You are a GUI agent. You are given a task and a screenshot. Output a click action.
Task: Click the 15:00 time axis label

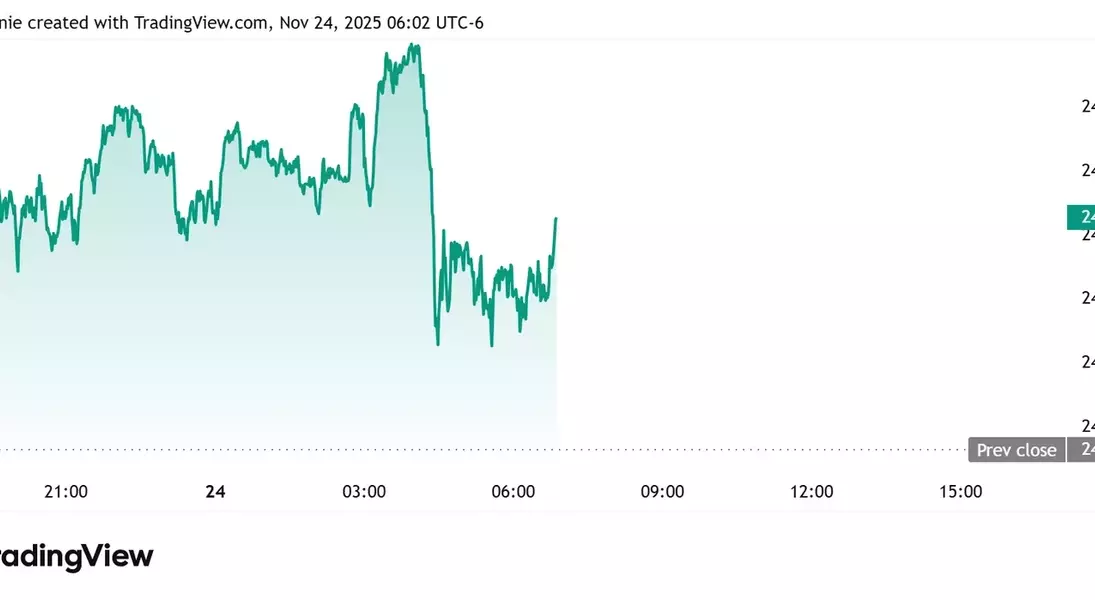[960, 491]
